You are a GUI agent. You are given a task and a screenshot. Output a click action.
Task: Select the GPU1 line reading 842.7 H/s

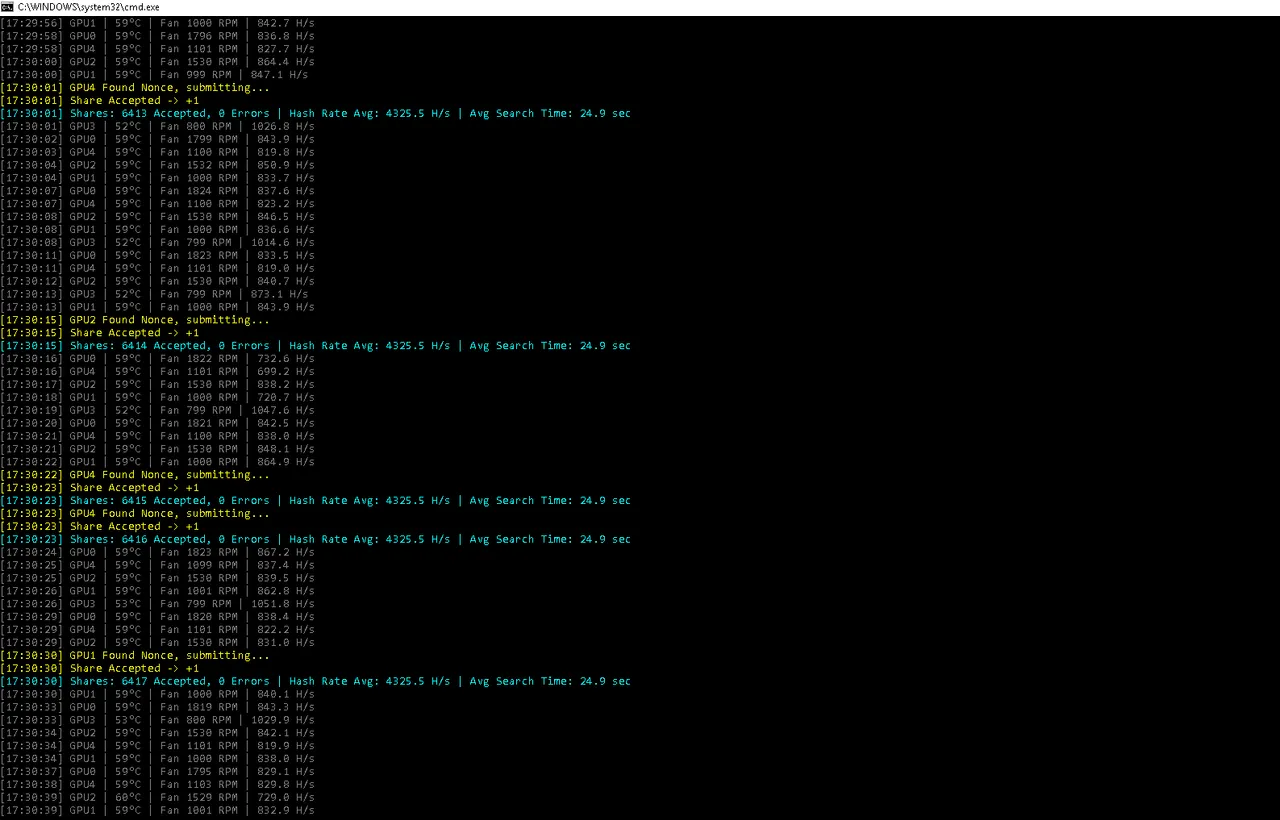tap(157, 23)
